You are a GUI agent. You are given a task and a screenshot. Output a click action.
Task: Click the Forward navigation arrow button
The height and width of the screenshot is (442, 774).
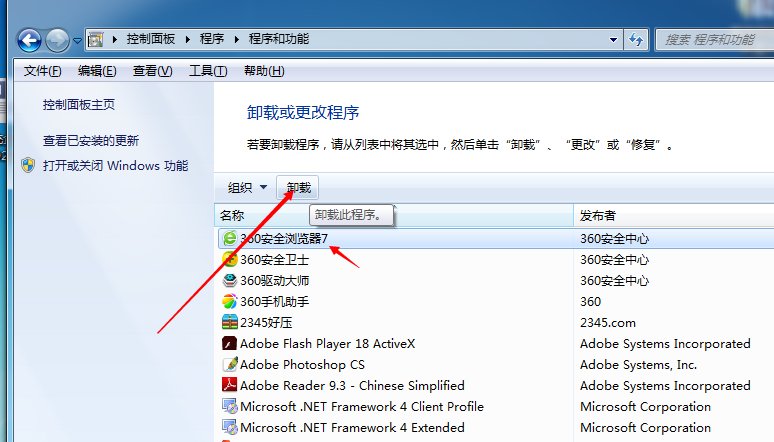(x=57, y=40)
